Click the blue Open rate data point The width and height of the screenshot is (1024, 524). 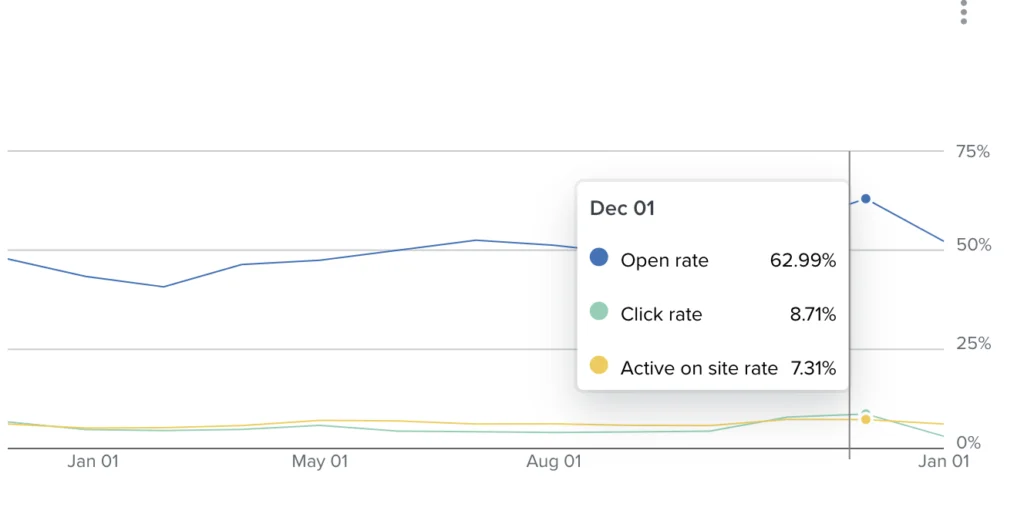866,199
